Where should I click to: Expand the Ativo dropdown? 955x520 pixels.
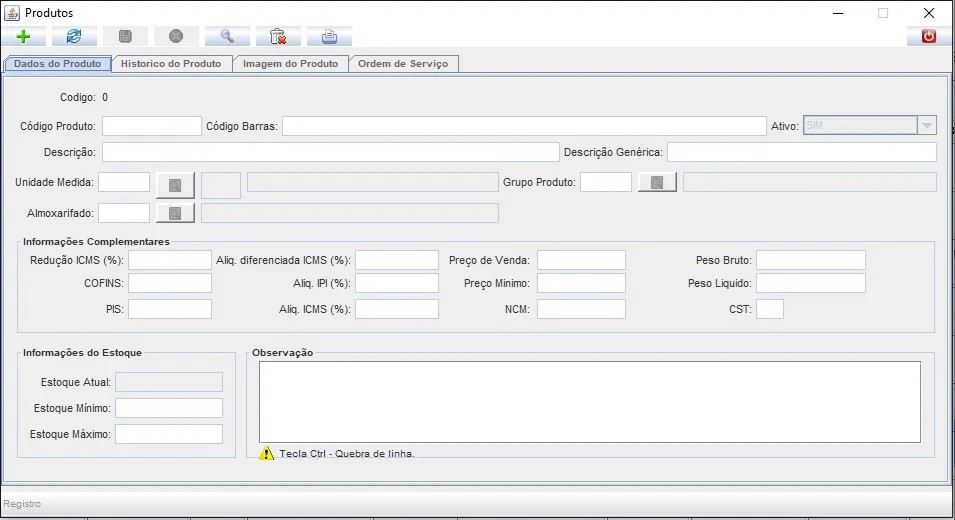point(927,126)
